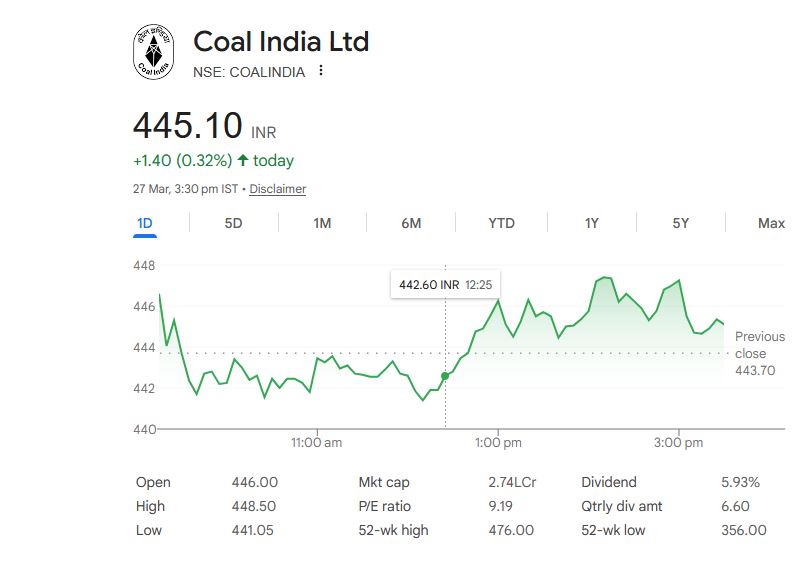Click the Previous close 443.70 label
Viewport: 800px width, 575px height.
[x=759, y=353]
